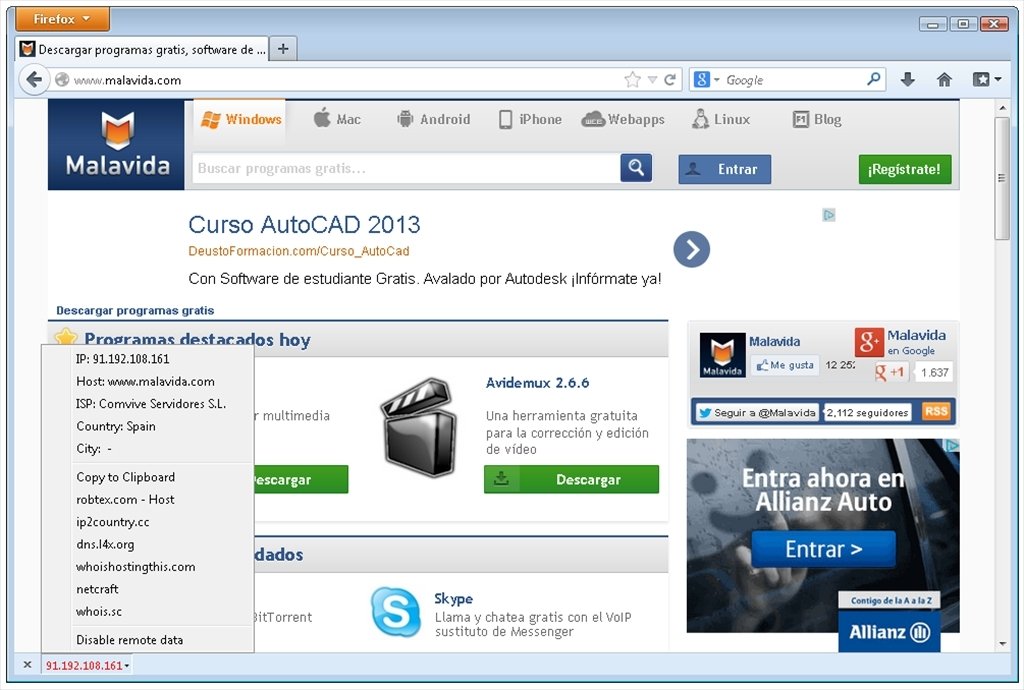Click the ISP: Comvive Servidores S.L. line
Image resolution: width=1024 pixels, height=690 pixels.
pos(151,404)
